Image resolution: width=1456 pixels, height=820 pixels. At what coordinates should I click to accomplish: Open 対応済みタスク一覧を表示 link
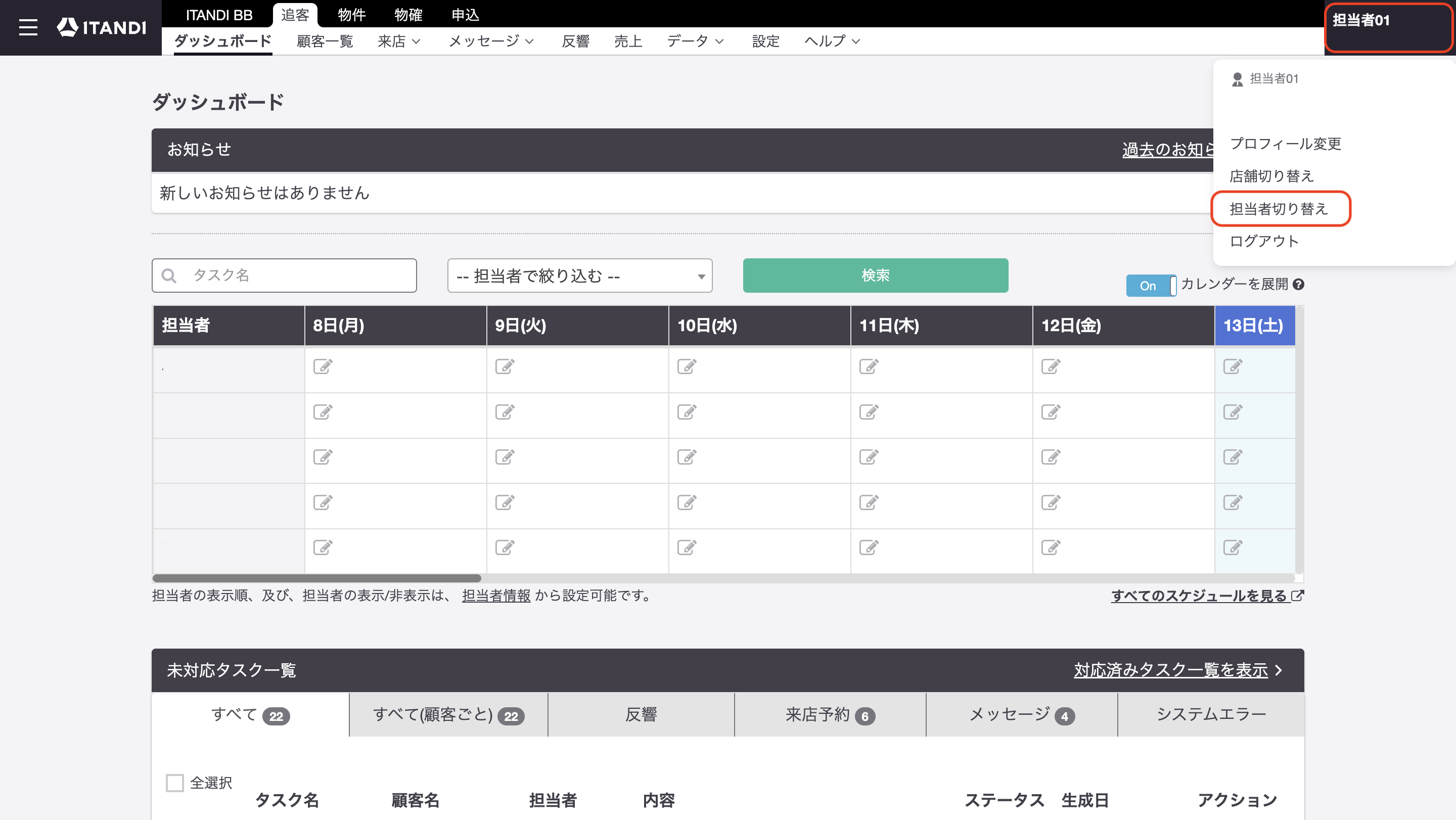coord(1170,670)
